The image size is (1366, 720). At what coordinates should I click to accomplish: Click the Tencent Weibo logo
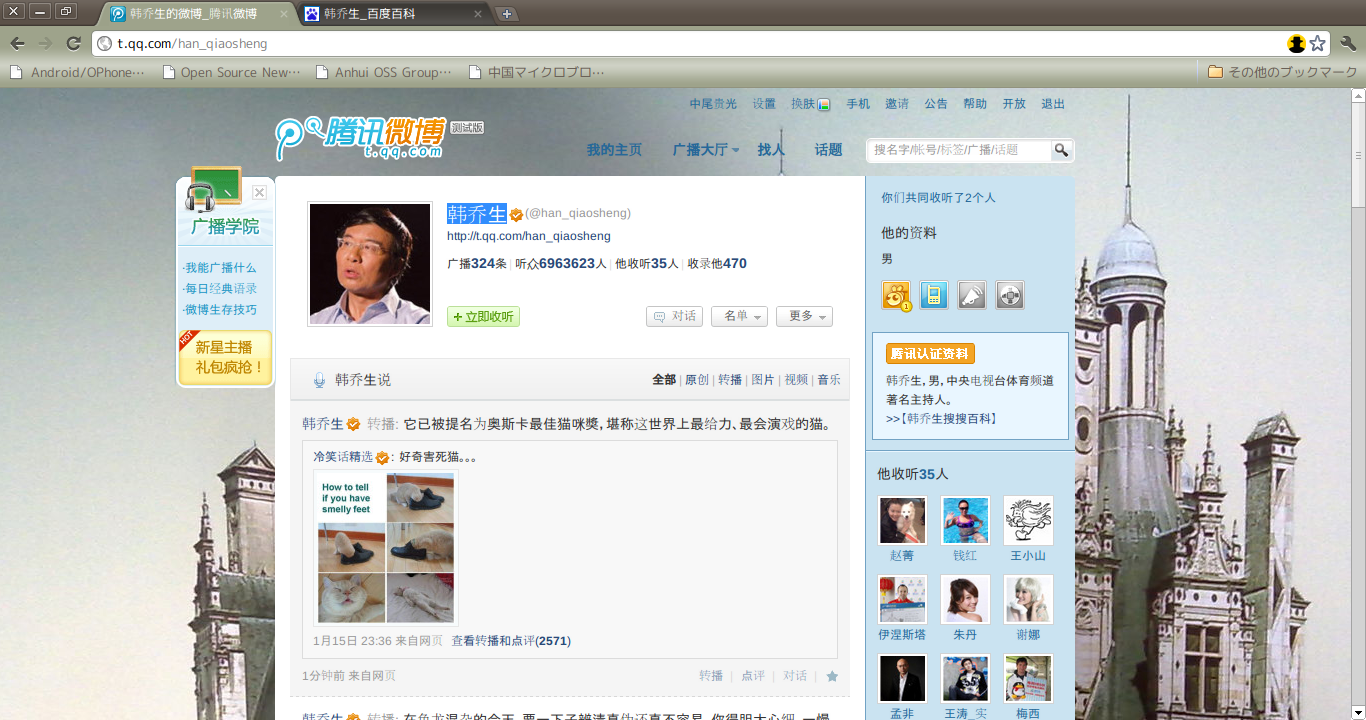tap(360, 137)
